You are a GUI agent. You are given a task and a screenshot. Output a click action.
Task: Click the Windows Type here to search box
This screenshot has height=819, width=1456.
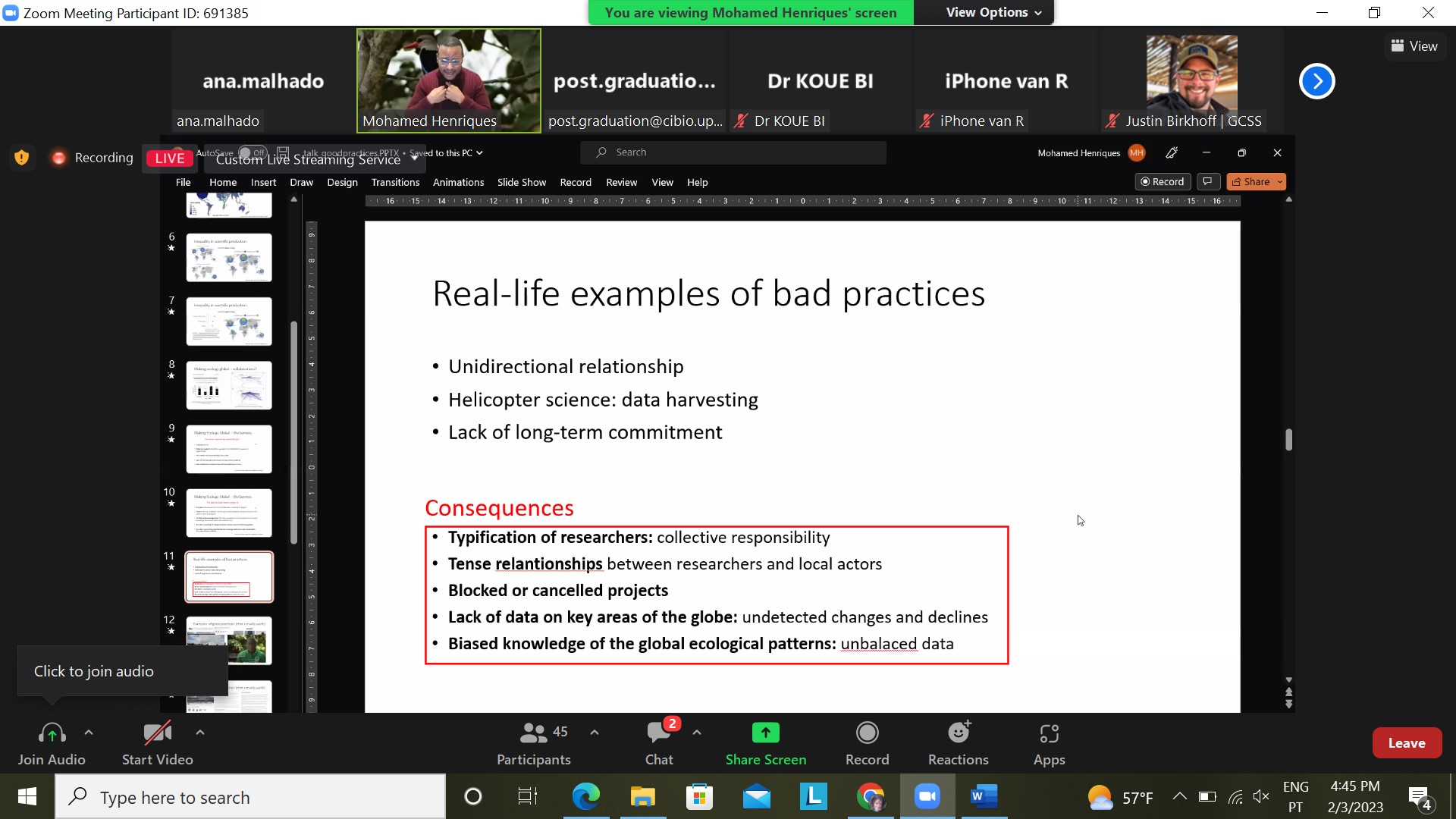(250, 796)
